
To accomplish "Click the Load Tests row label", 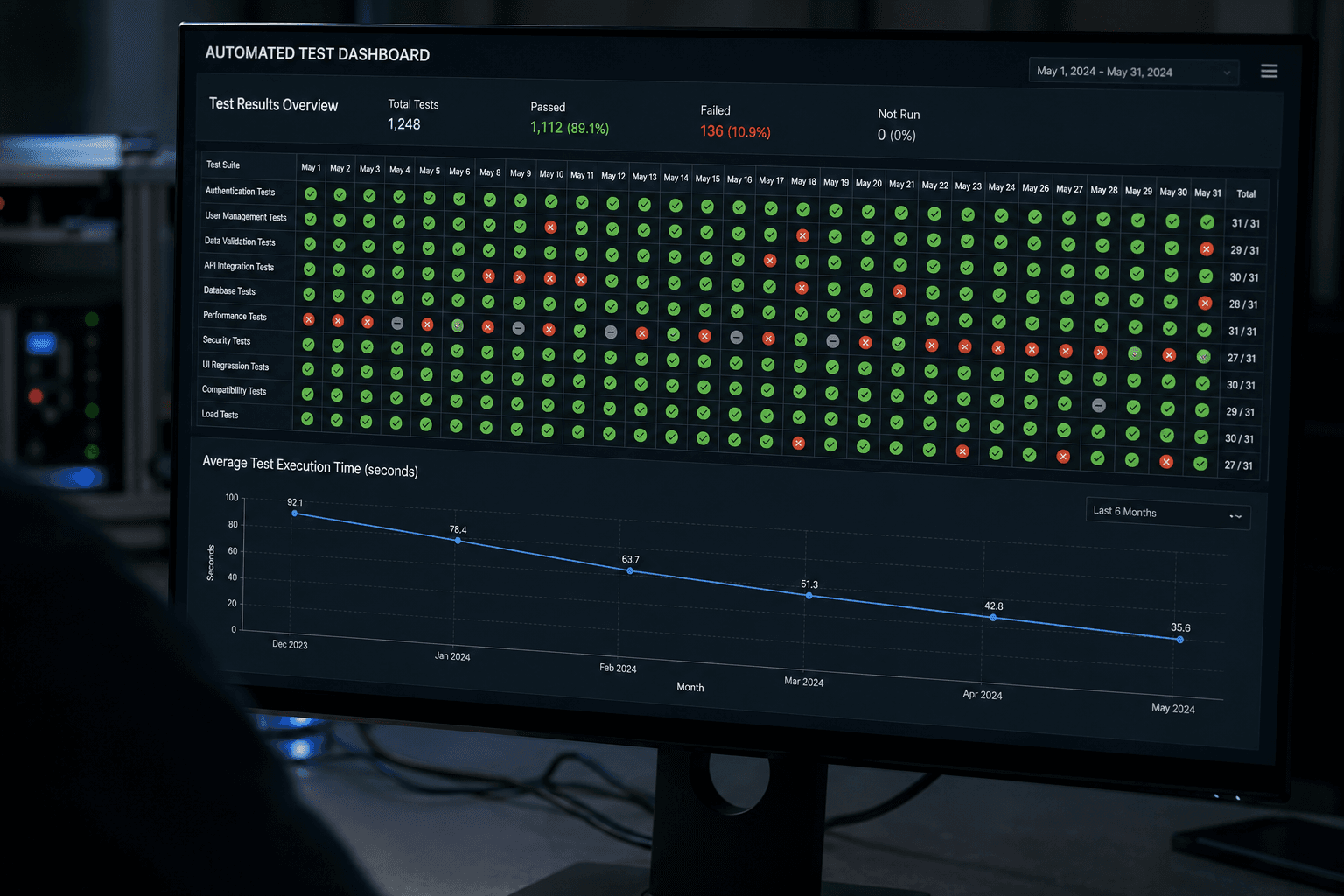I will pyautogui.click(x=220, y=414).
